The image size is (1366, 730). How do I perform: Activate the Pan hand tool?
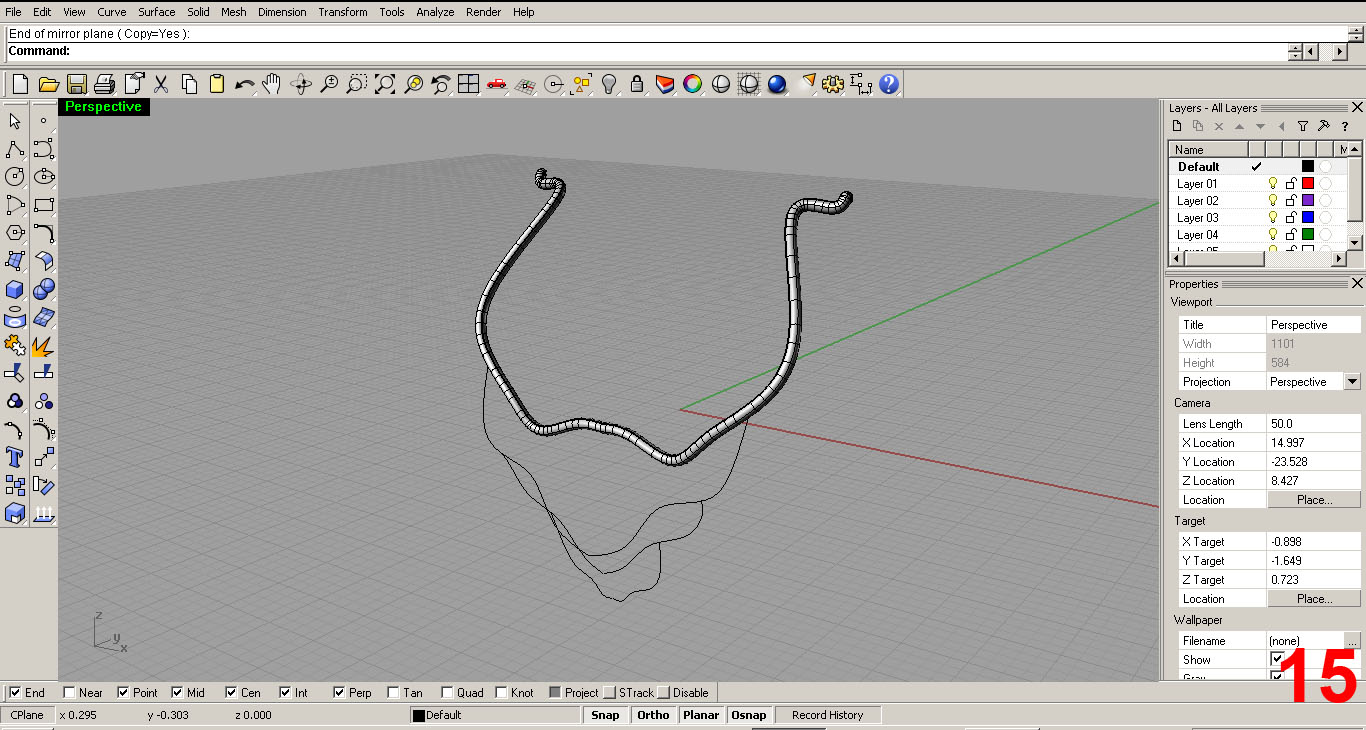272,84
